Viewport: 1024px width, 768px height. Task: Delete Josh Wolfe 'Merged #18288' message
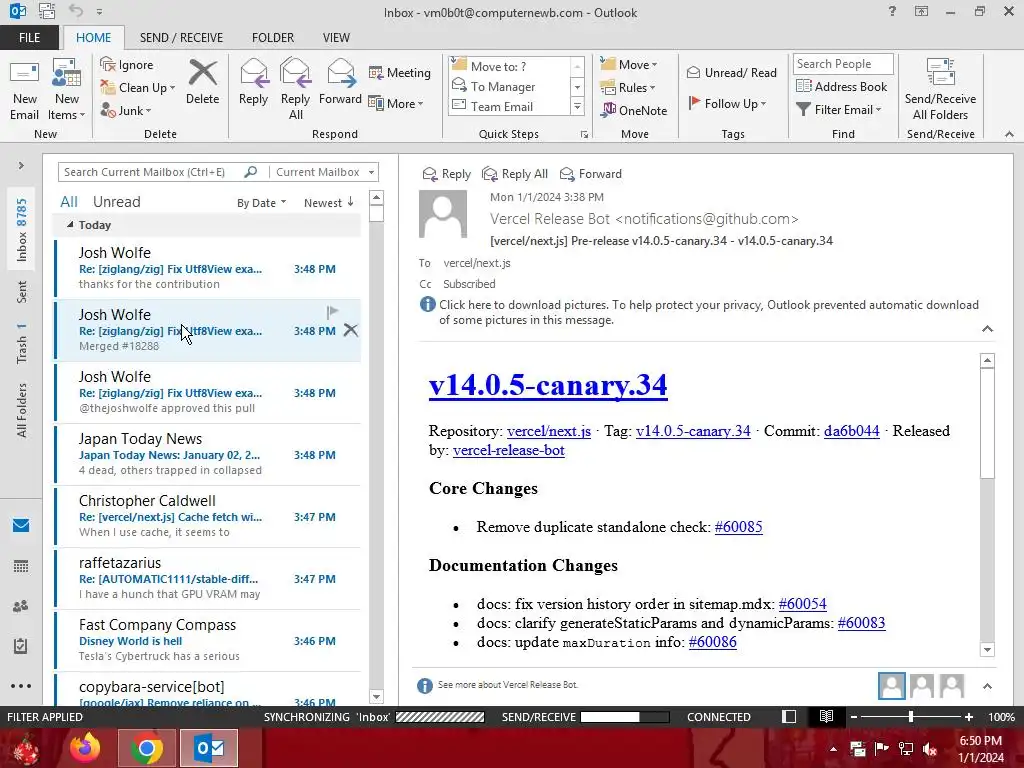[351, 330]
